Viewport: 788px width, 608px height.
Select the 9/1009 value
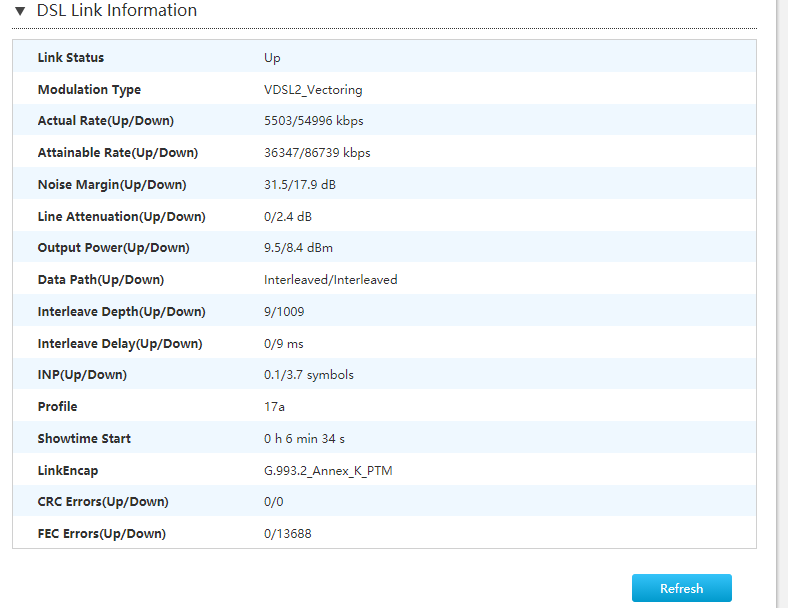[284, 312]
